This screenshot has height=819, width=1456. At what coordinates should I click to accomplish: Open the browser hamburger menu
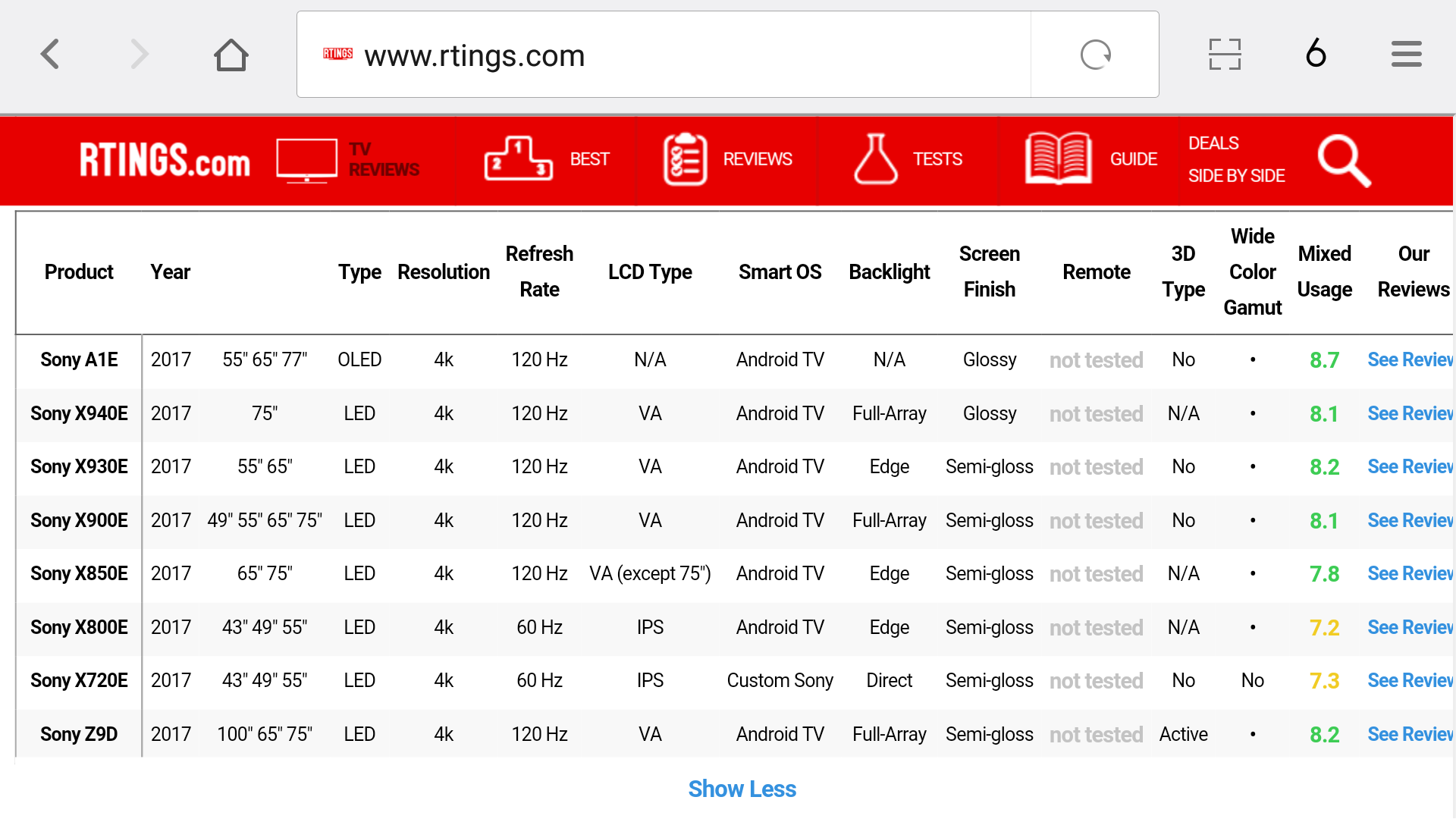[x=1406, y=55]
